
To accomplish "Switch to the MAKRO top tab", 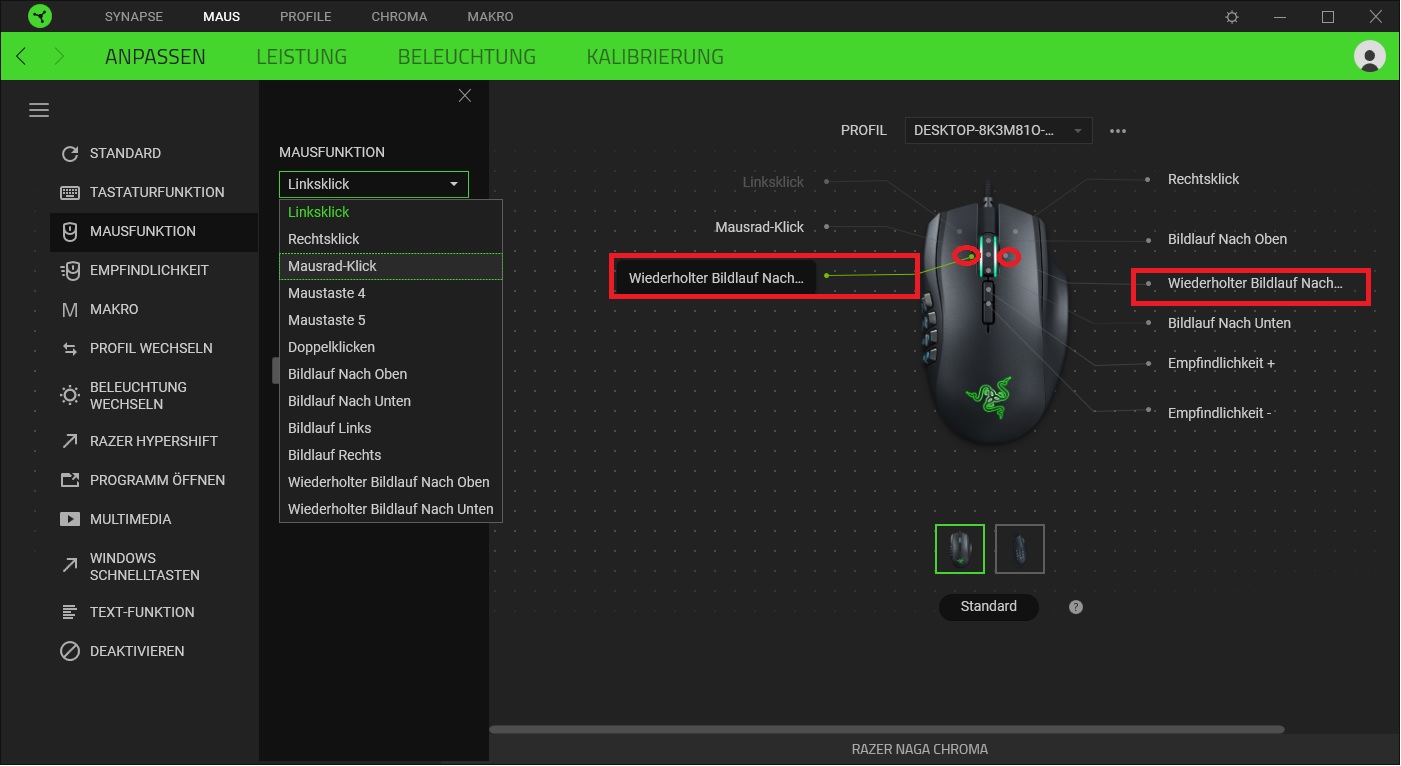I will (x=490, y=17).
